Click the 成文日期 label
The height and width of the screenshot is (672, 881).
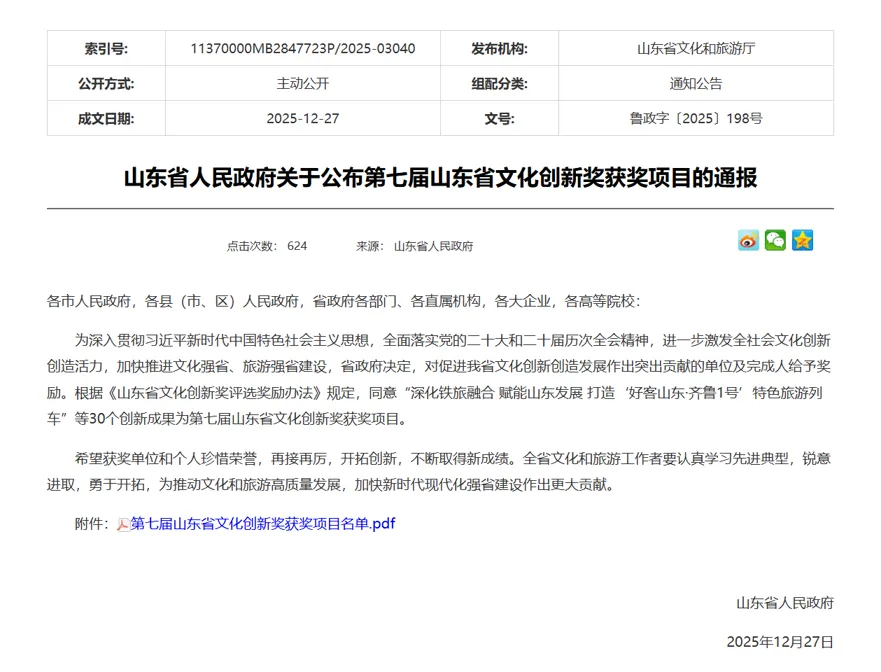pos(106,119)
